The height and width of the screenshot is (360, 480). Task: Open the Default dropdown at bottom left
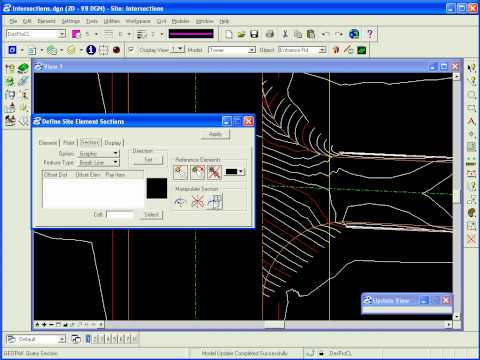pyautogui.click(x=62, y=339)
